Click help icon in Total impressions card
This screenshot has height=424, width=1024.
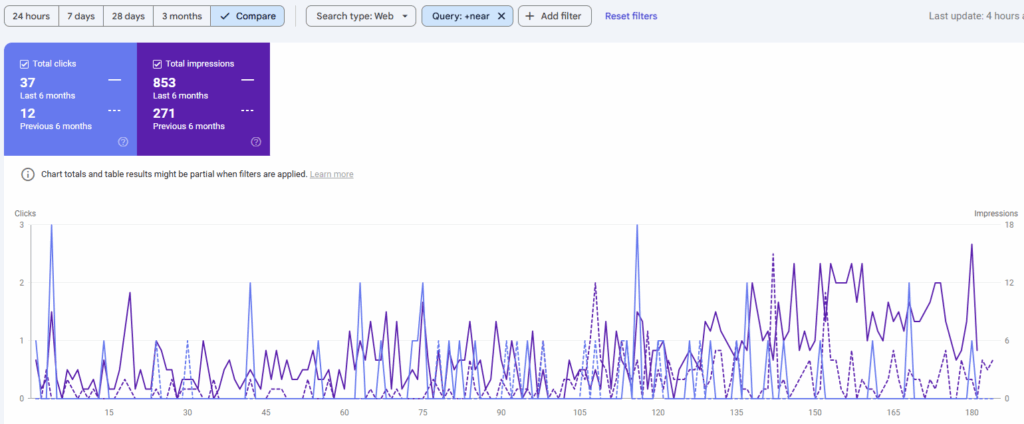pyautogui.click(x=256, y=142)
